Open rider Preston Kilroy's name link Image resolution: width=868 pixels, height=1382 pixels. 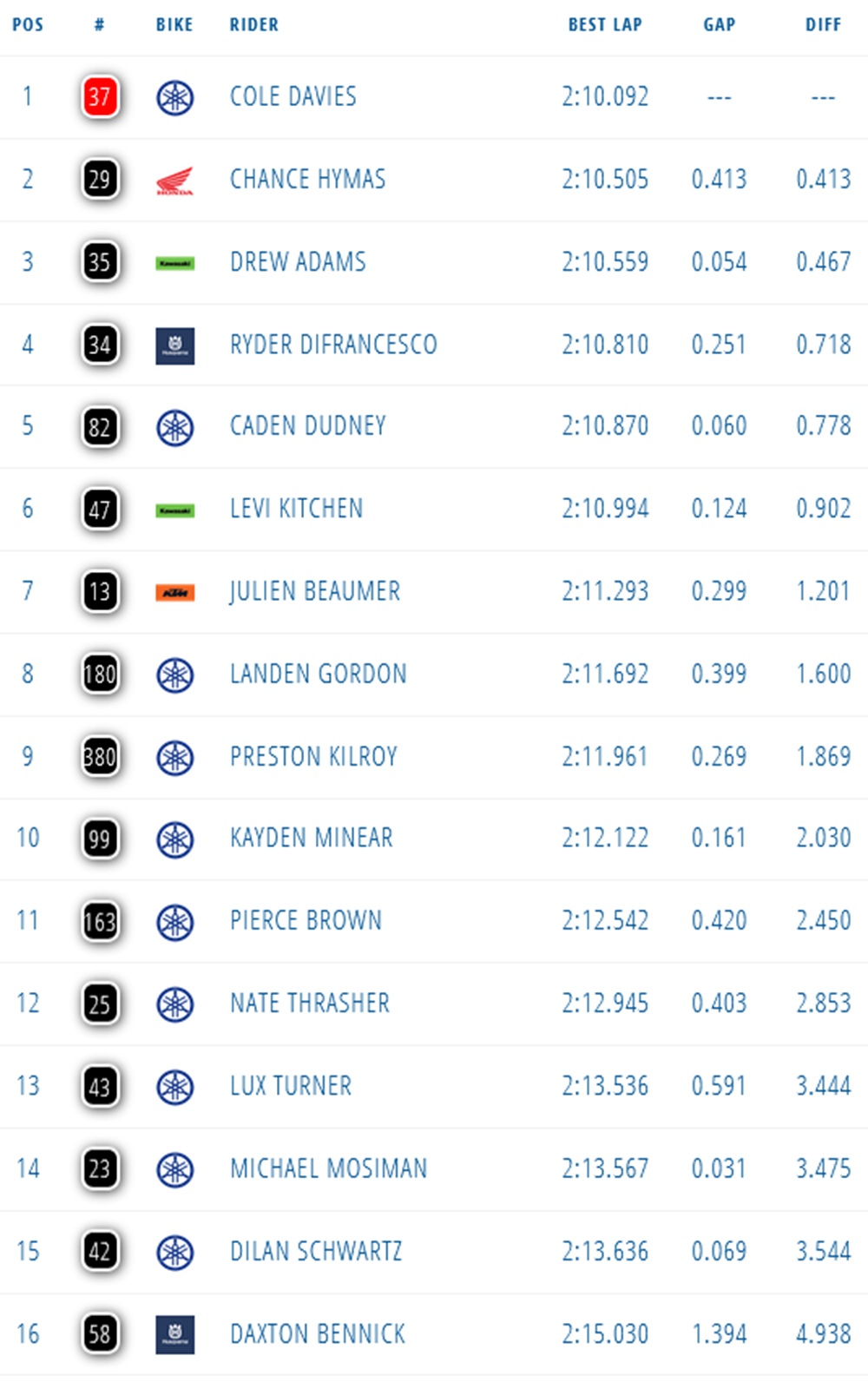point(313,756)
